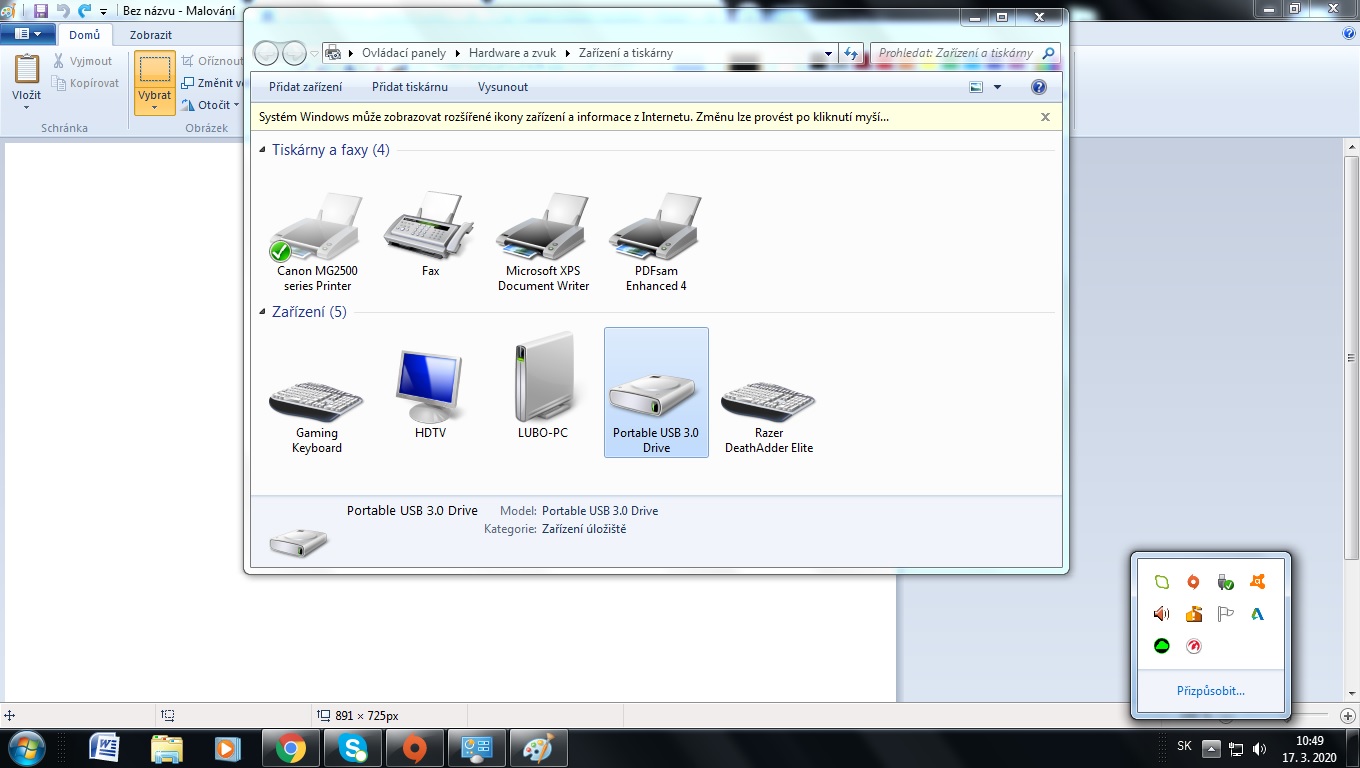This screenshot has width=1360, height=768.
Task: Expand the Vložit paste dropdown arrow
Action: pos(27,108)
